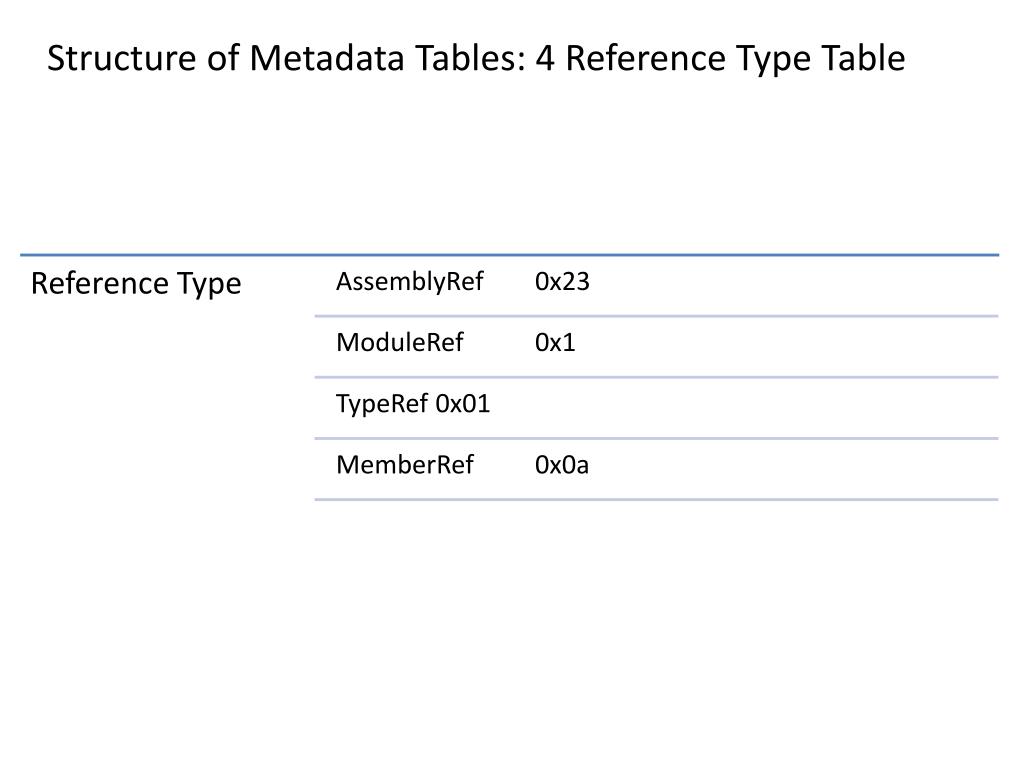Click the numeral '4' in the title
The width and height of the screenshot is (1024, 768).
click(545, 58)
